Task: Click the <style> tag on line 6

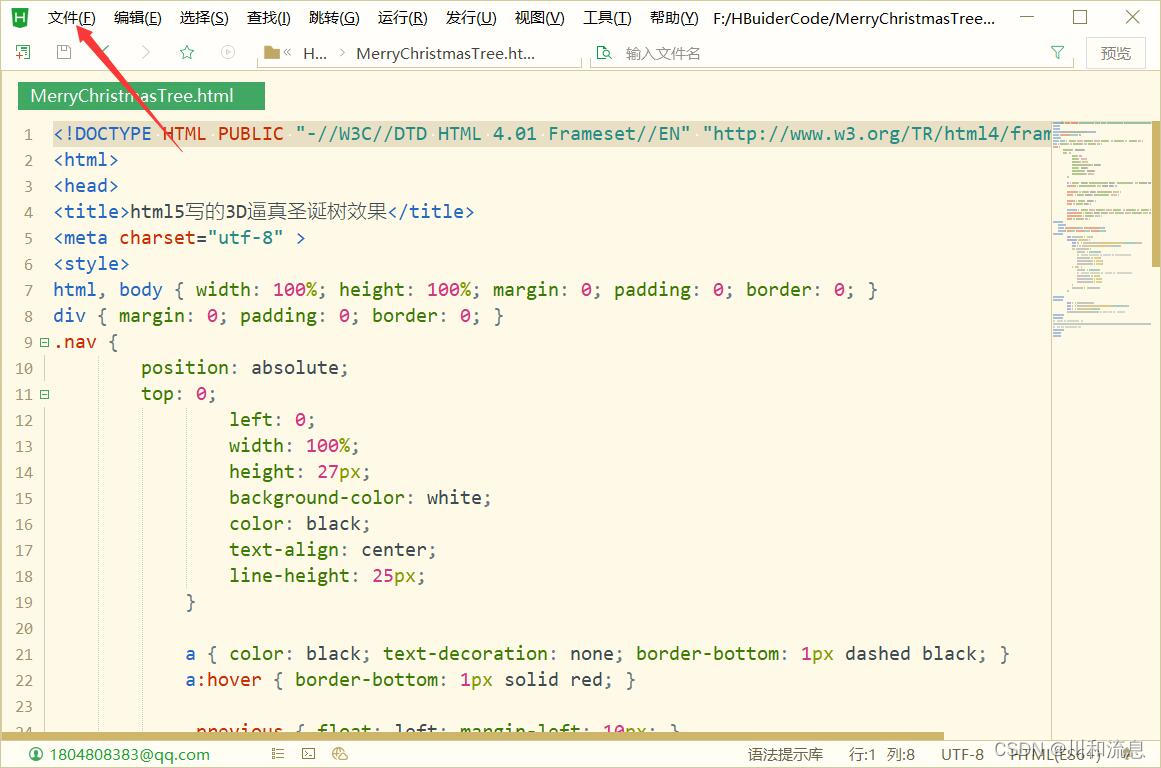Action: (x=91, y=264)
